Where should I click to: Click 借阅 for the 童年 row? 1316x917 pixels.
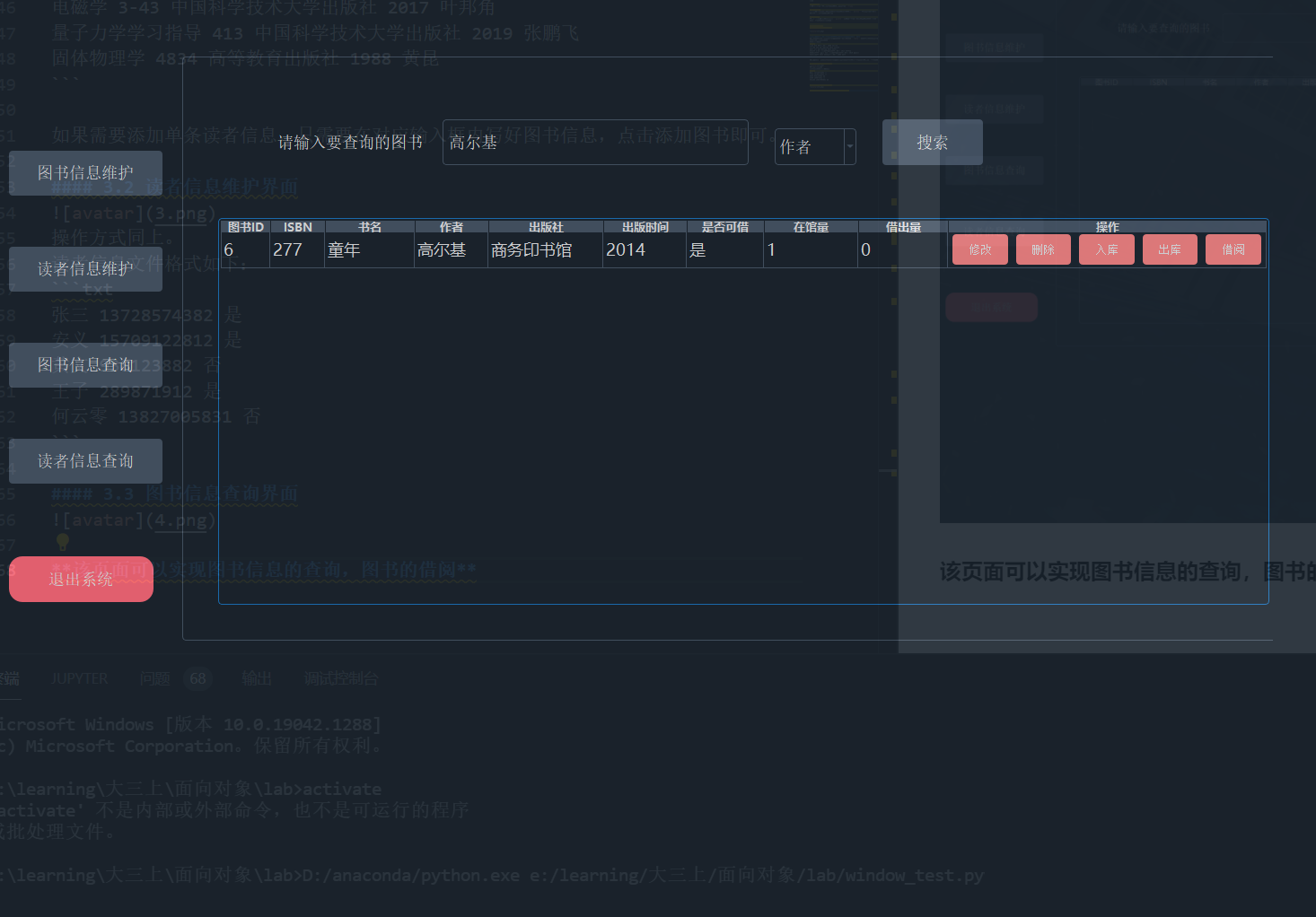[x=1233, y=249]
